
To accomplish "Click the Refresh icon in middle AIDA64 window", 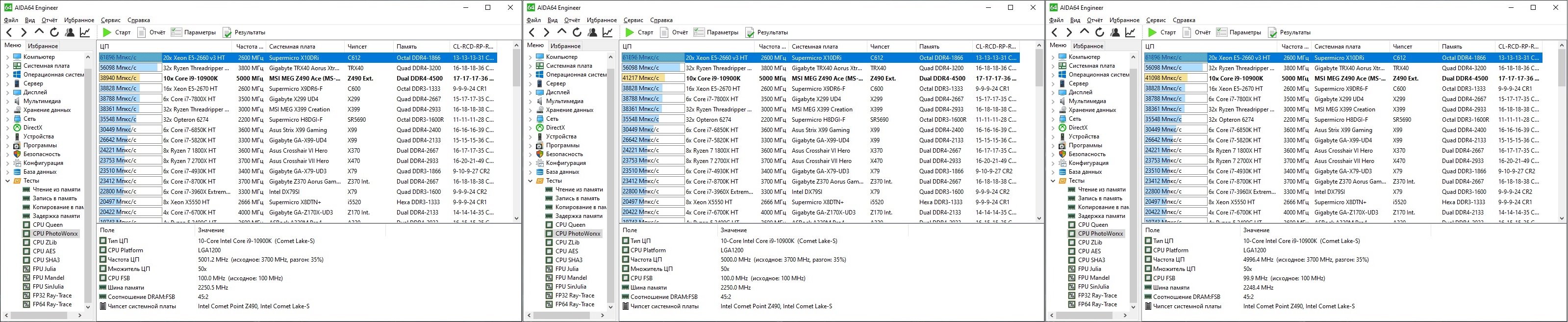I will coord(577,32).
